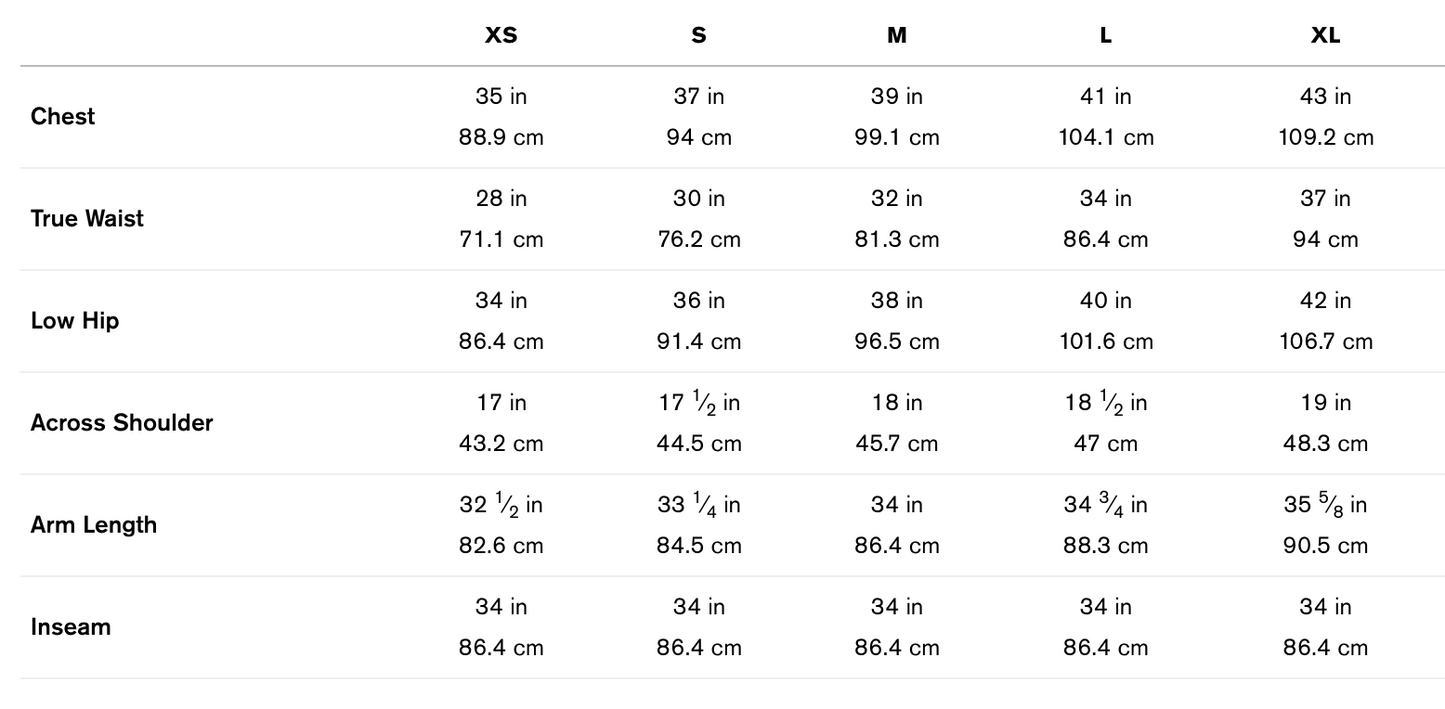Select the 35 ⅝ in arm length value
1445x709 pixels.
(x=1325, y=504)
